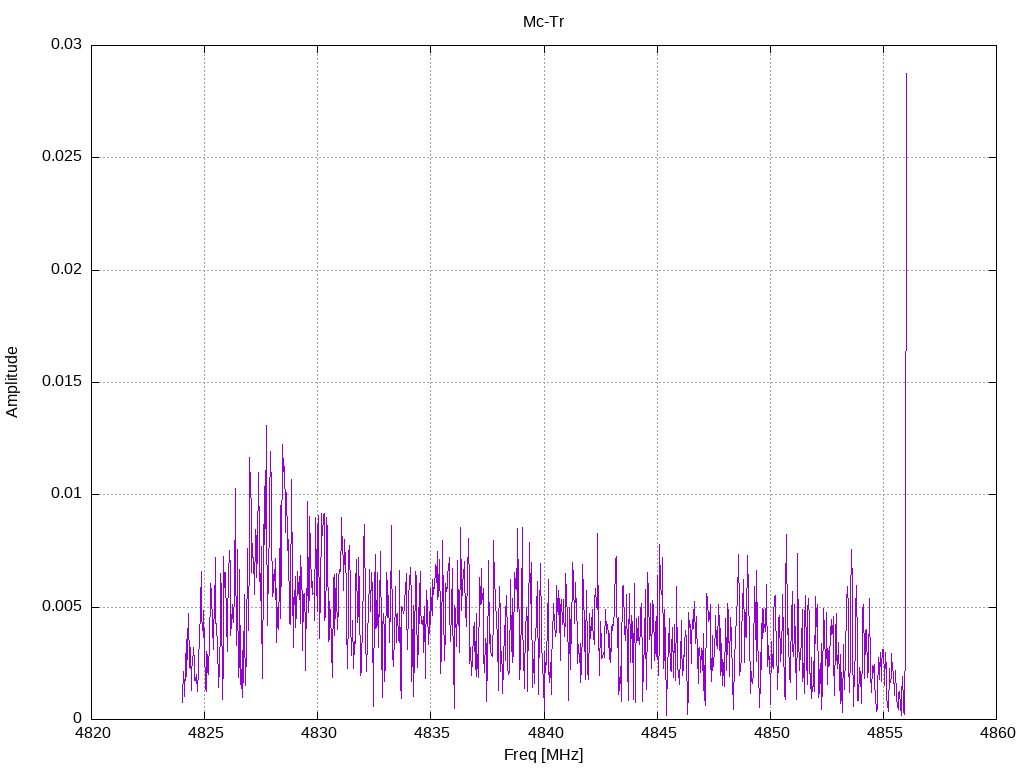Click the 0.005 y-axis tick label
Image resolution: width=1024 pixels, height=768 pixels.
[x=62, y=607]
